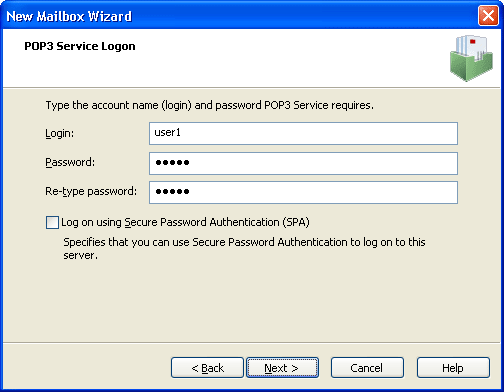Click into the Password input field
This screenshot has height=392, width=504.
click(x=303, y=163)
